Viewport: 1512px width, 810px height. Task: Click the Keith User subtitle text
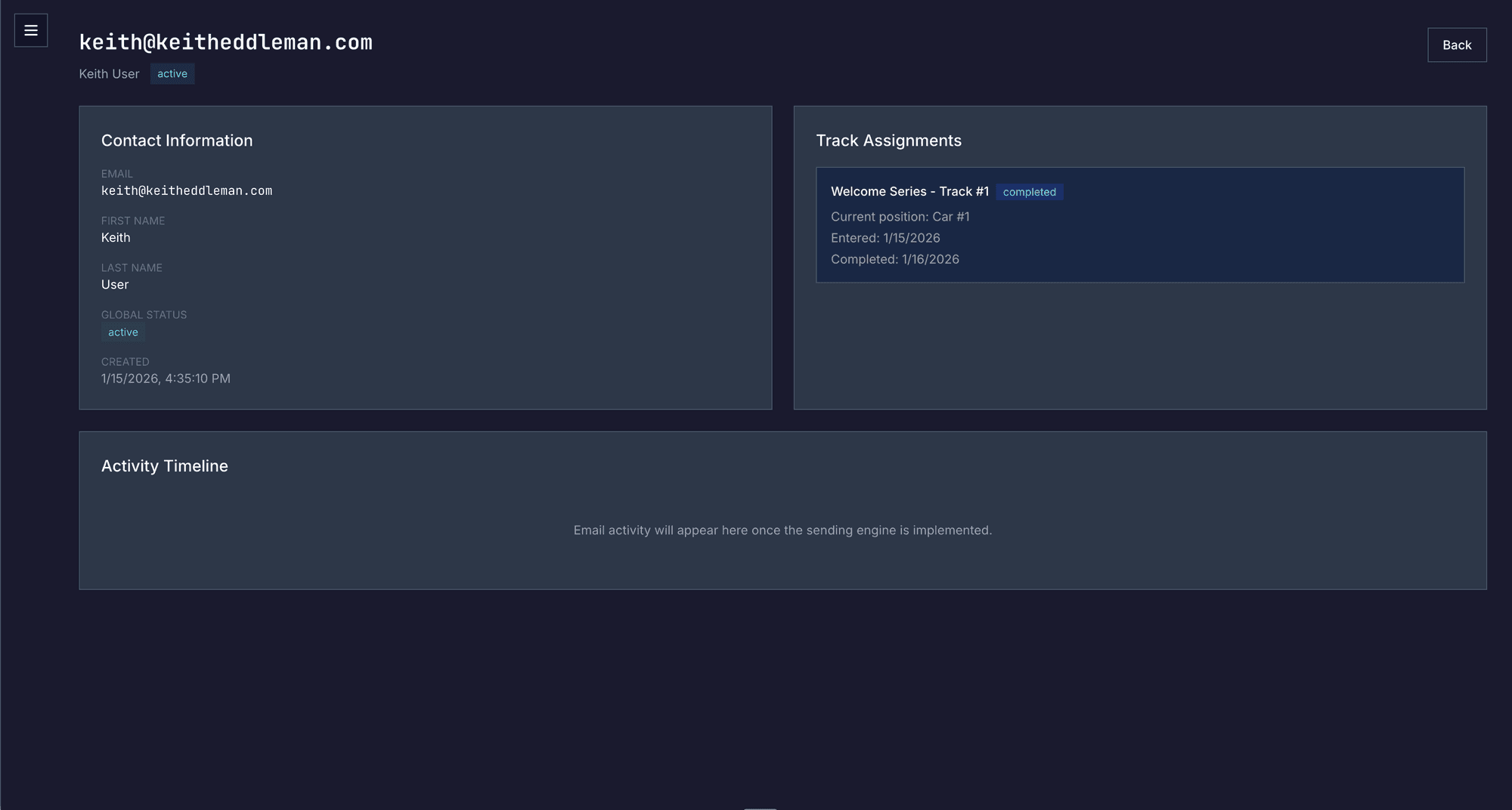point(109,74)
